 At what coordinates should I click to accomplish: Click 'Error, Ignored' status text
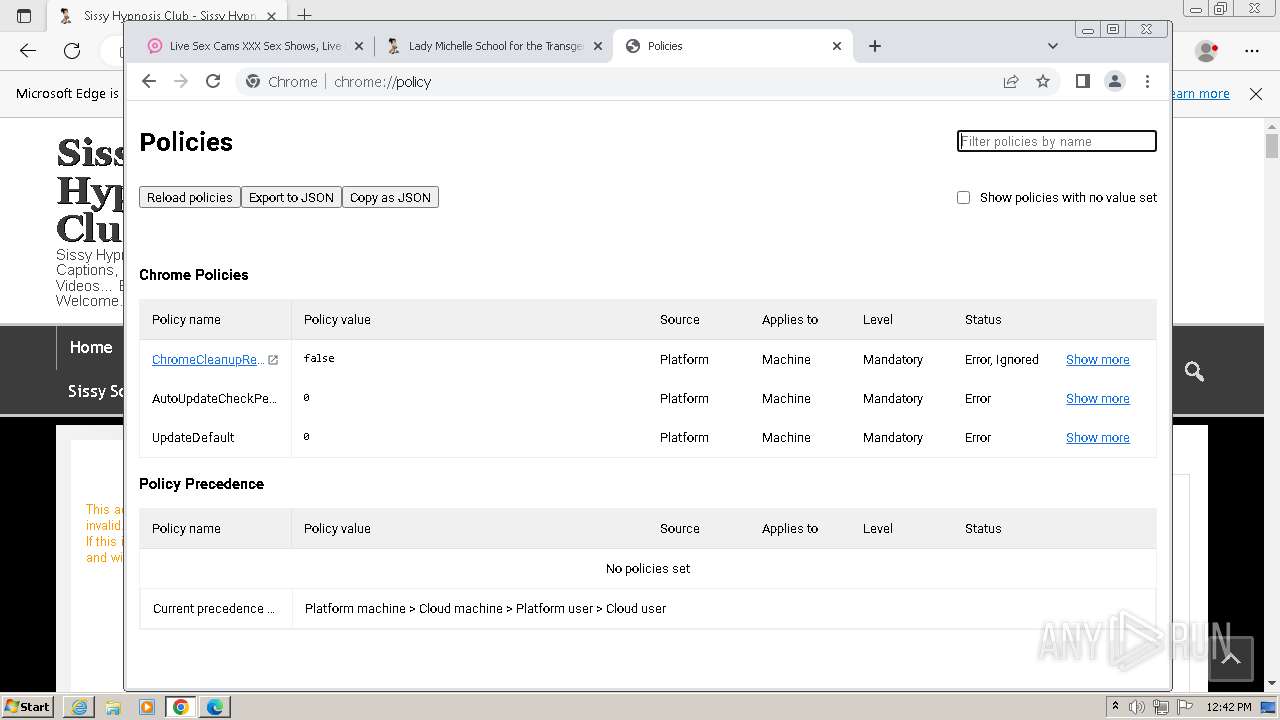coord(1002,359)
